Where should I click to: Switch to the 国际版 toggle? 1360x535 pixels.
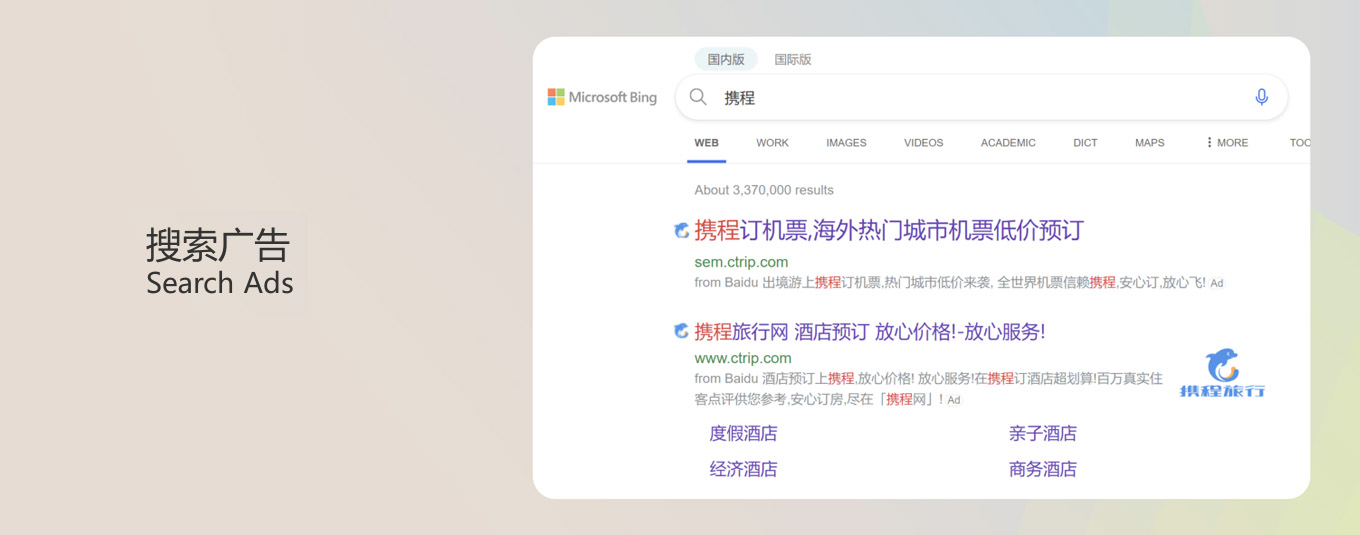pyautogui.click(x=793, y=59)
